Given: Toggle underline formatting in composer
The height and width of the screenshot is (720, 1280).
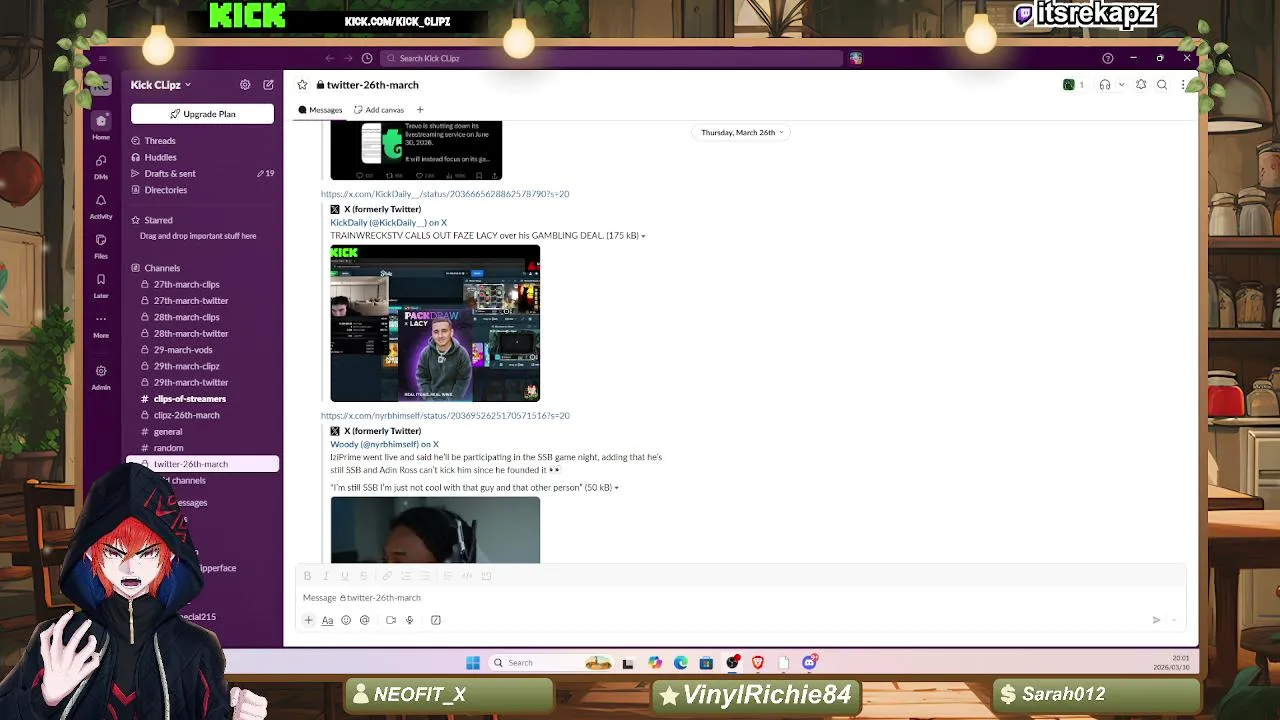Looking at the screenshot, I should click(344, 576).
